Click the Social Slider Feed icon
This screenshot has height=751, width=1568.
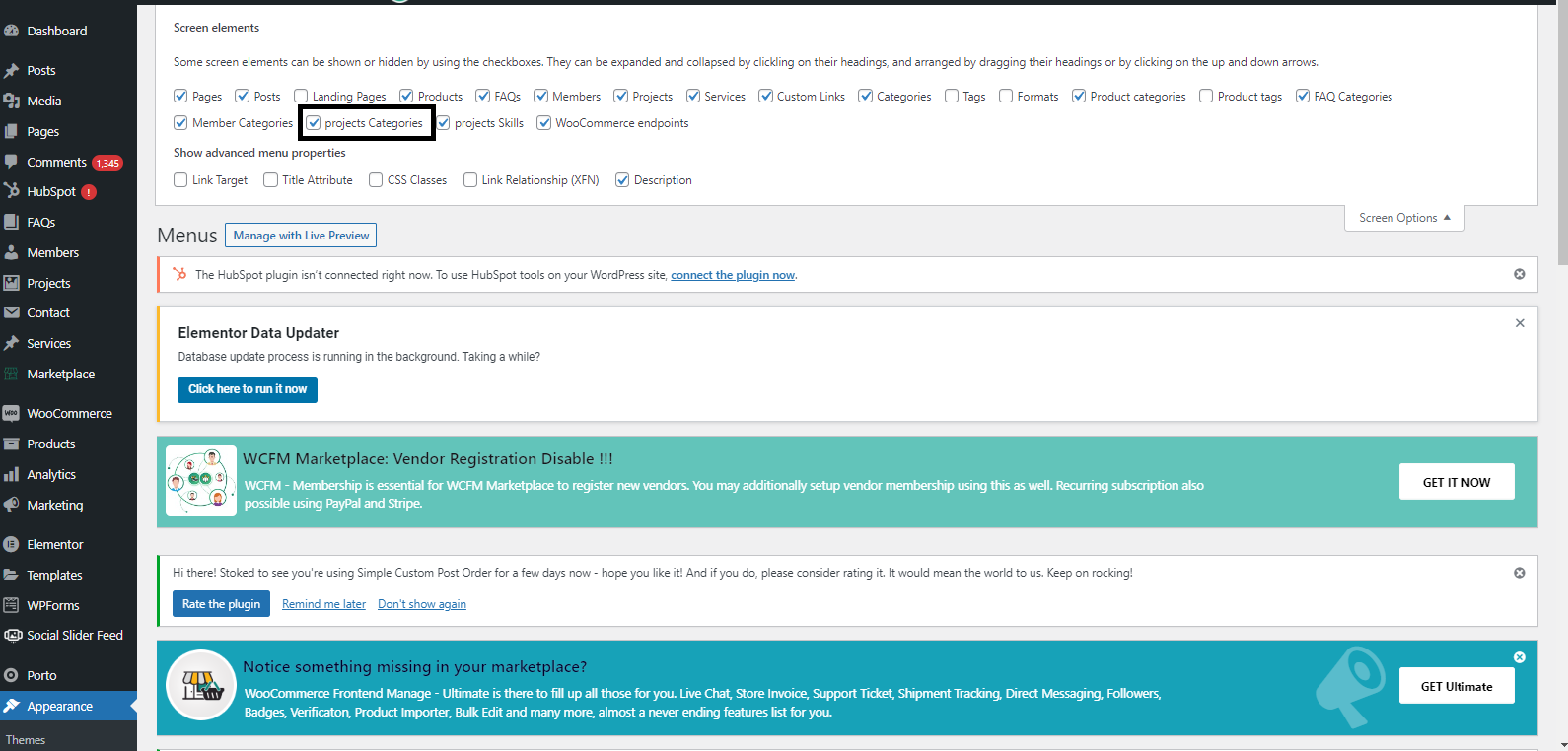pyautogui.click(x=12, y=635)
